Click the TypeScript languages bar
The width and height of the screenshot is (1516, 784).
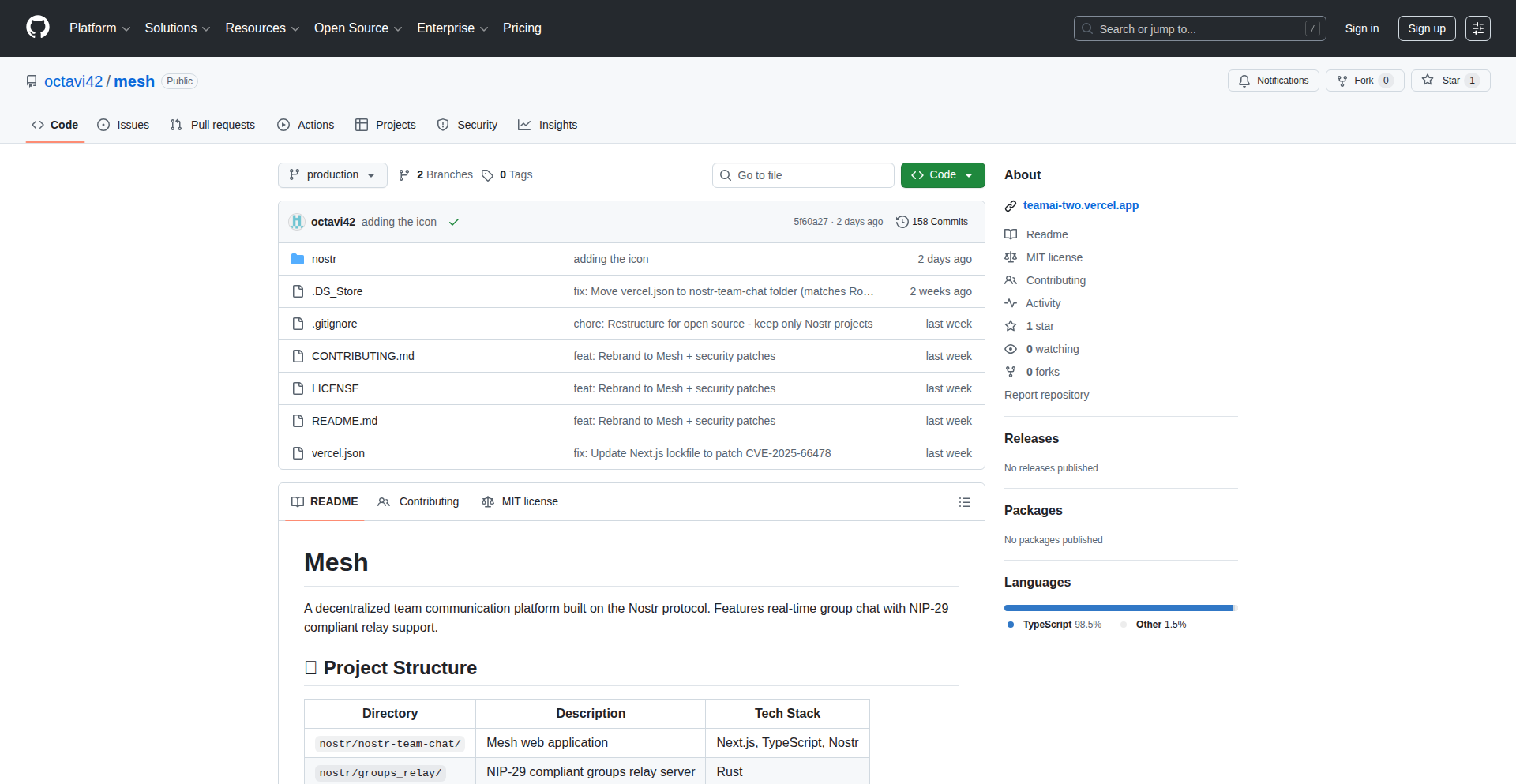(x=1118, y=608)
